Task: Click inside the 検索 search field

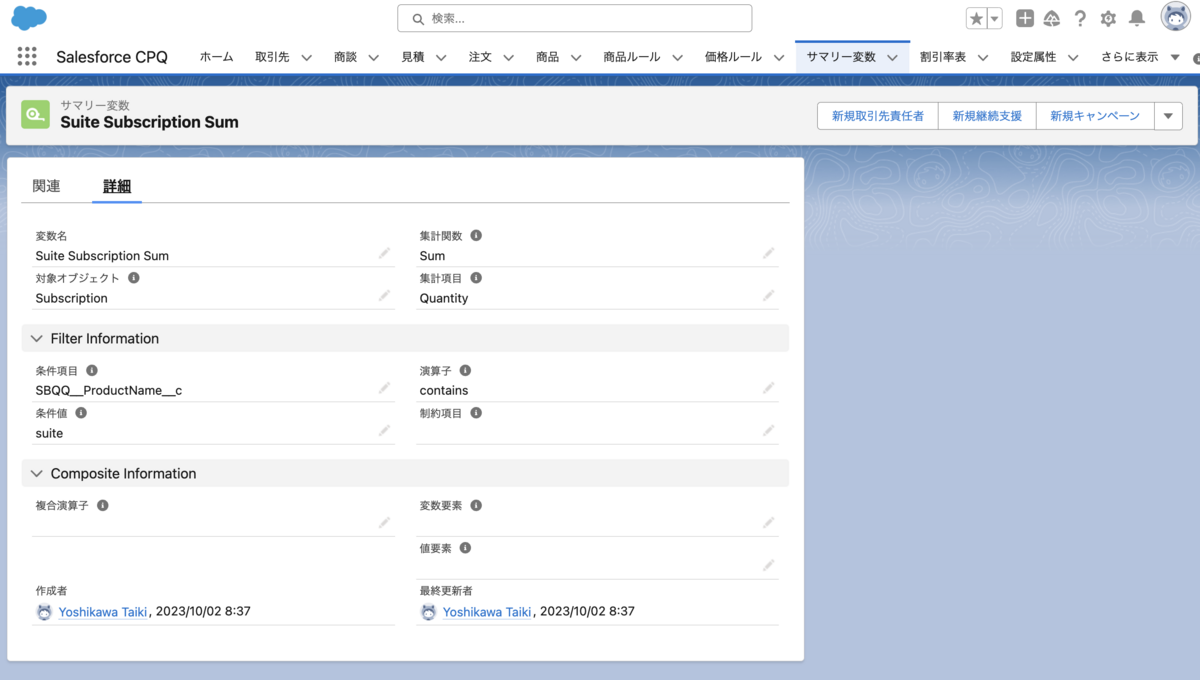Action: pyautogui.click(x=575, y=18)
